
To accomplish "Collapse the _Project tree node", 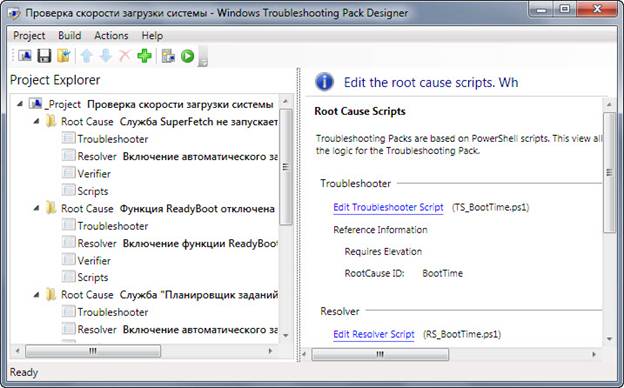I will coord(20,104).
